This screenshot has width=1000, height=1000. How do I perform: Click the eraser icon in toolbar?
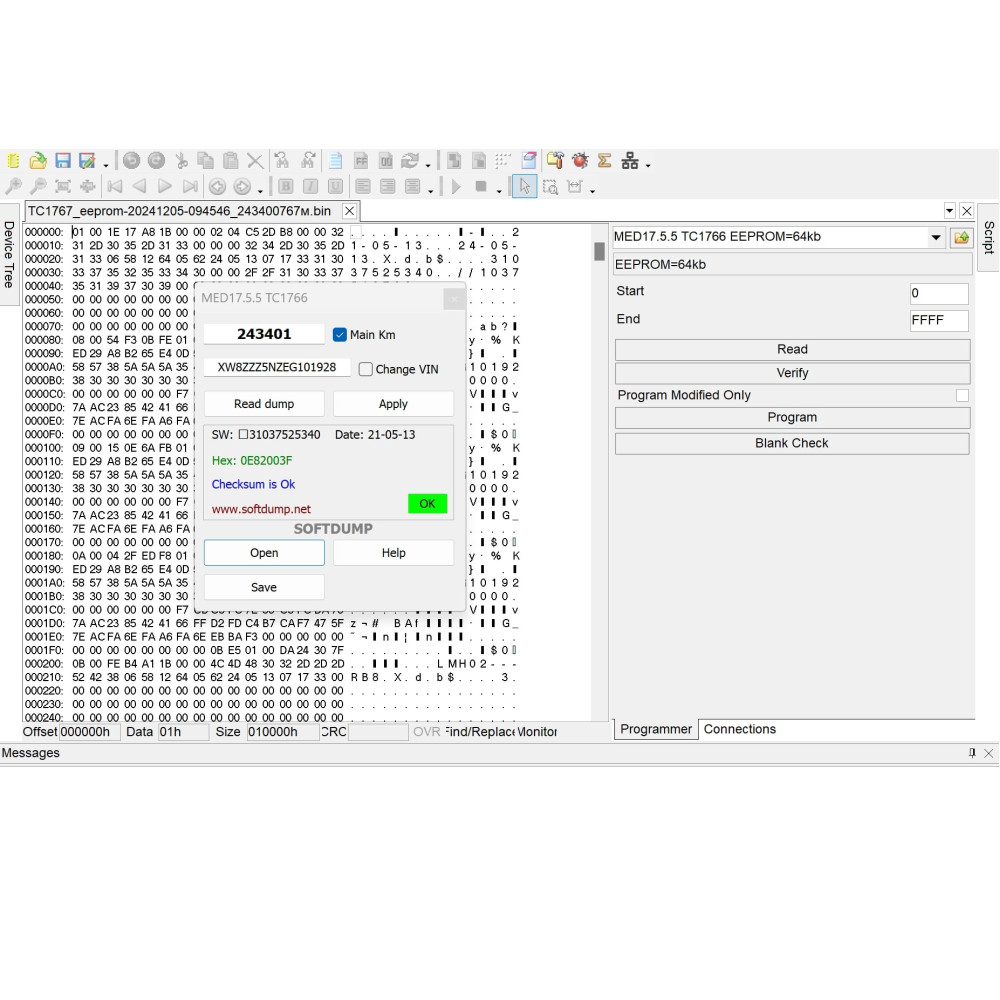point(529,161)
